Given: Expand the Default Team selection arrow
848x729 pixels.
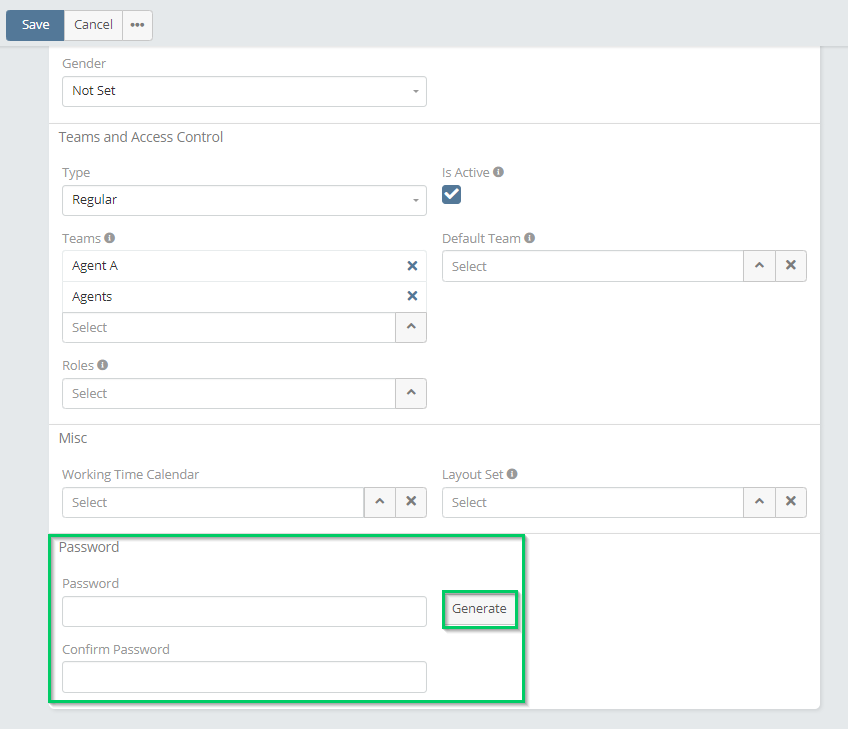Looking at the screenshot, I should (x=759, y=266).
